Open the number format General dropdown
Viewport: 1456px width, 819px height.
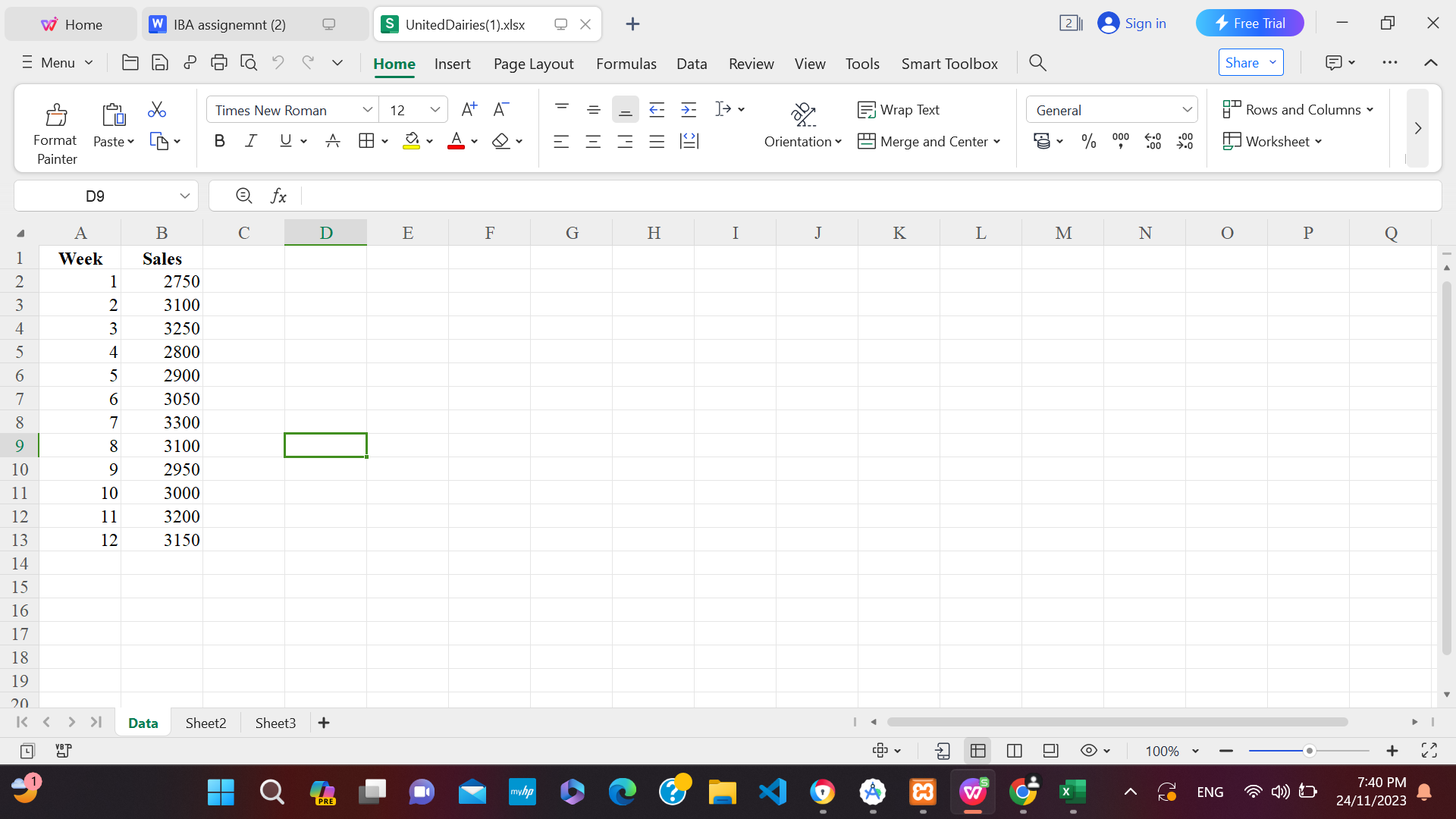pos(1187,109)
